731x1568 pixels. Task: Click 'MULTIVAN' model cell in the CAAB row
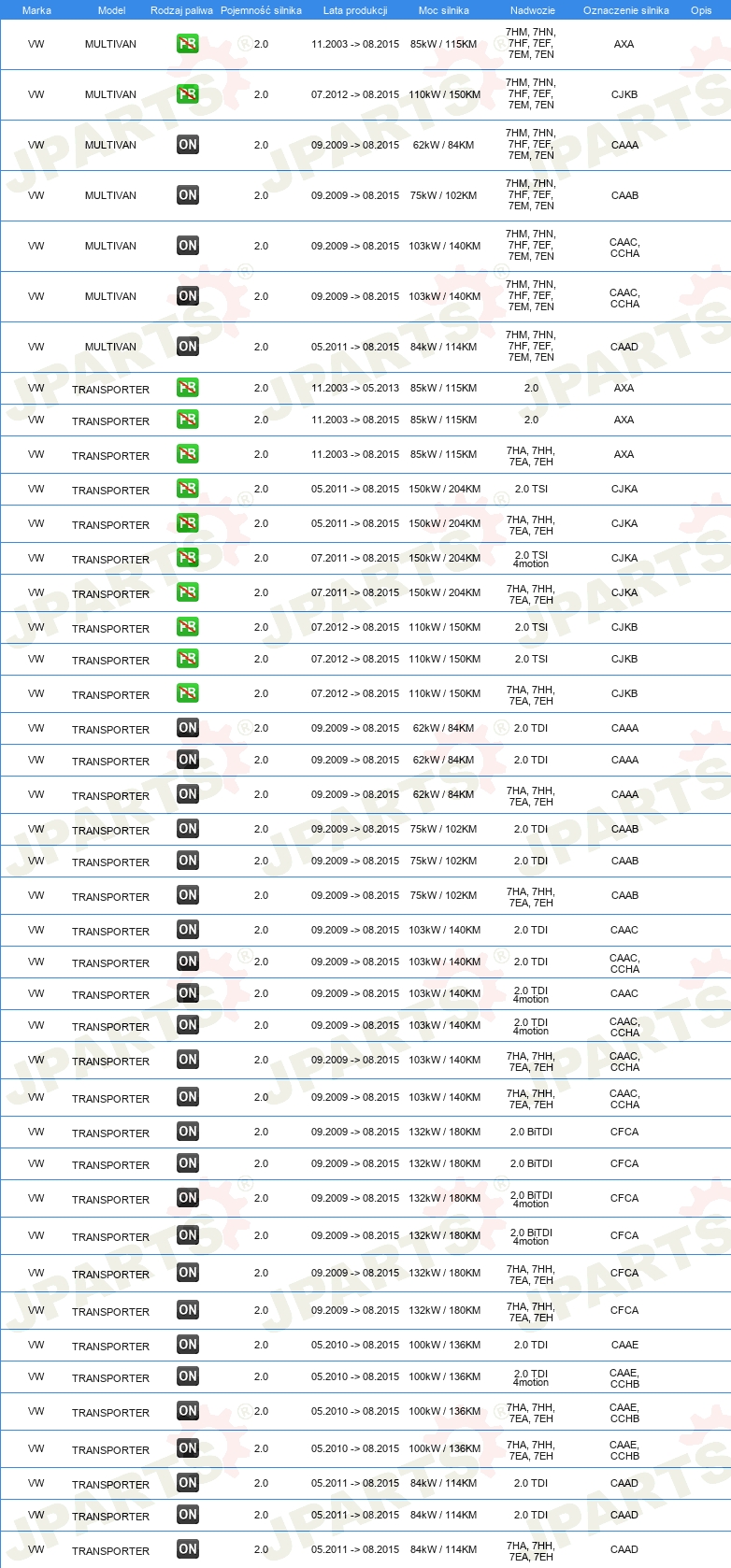coord(110,195)
